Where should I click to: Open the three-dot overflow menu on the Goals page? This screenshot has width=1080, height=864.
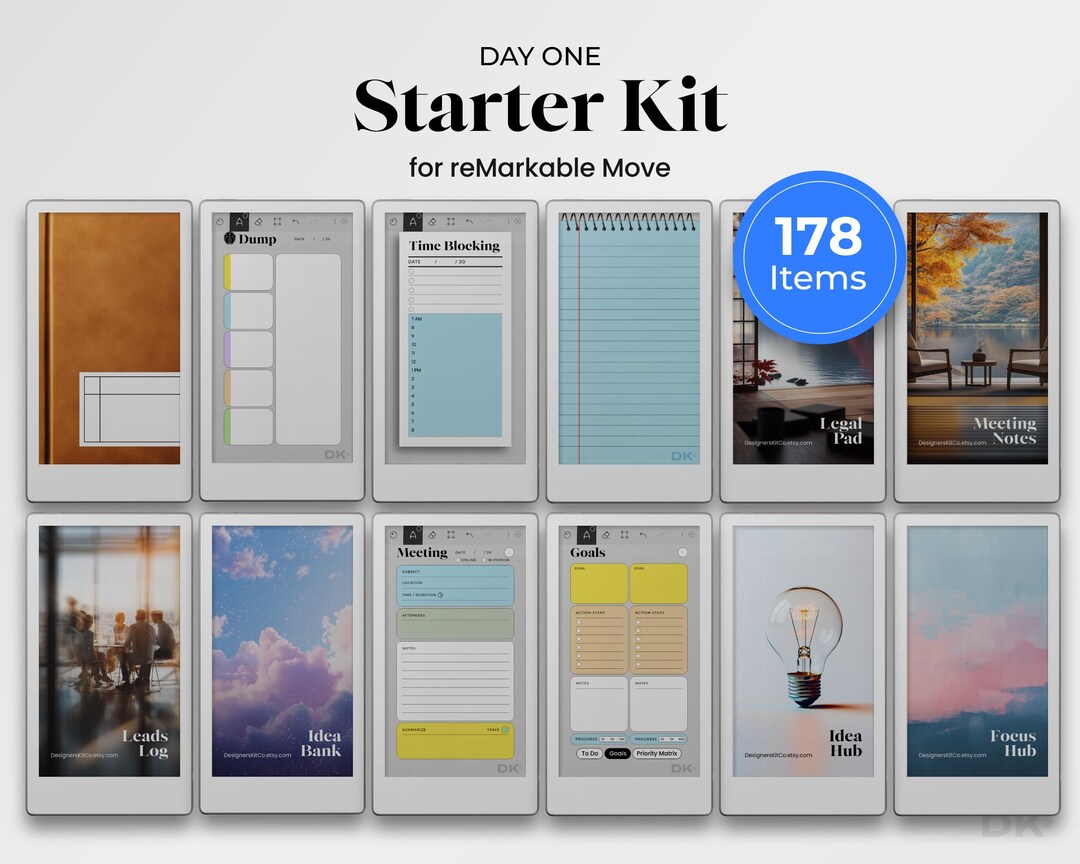tap(682, 535)
